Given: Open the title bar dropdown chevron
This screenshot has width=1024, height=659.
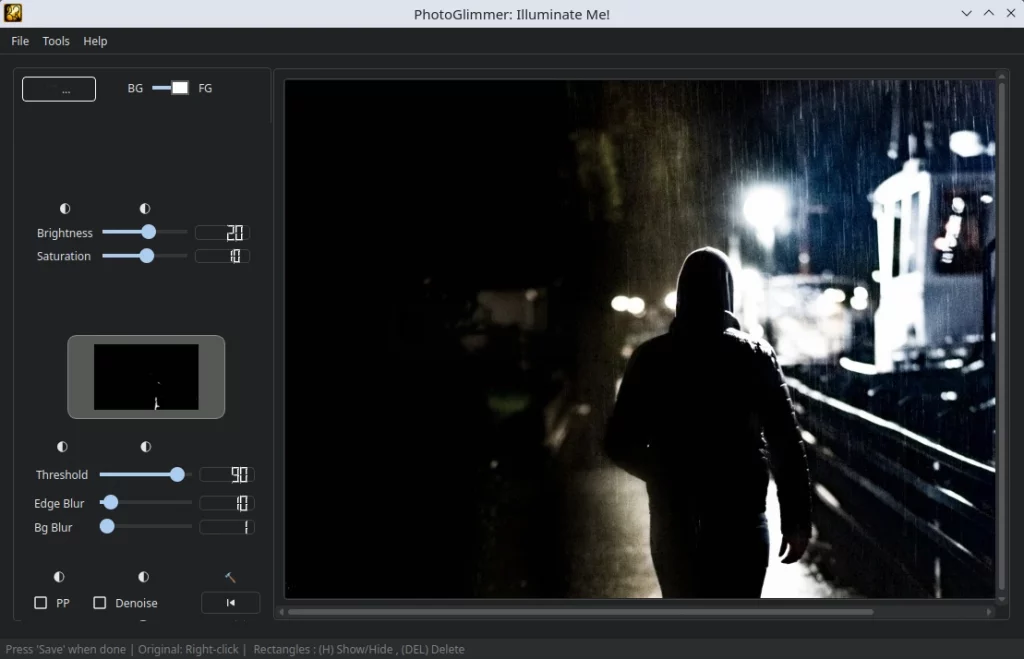Looking at the screenshot, I should [965, 13].
